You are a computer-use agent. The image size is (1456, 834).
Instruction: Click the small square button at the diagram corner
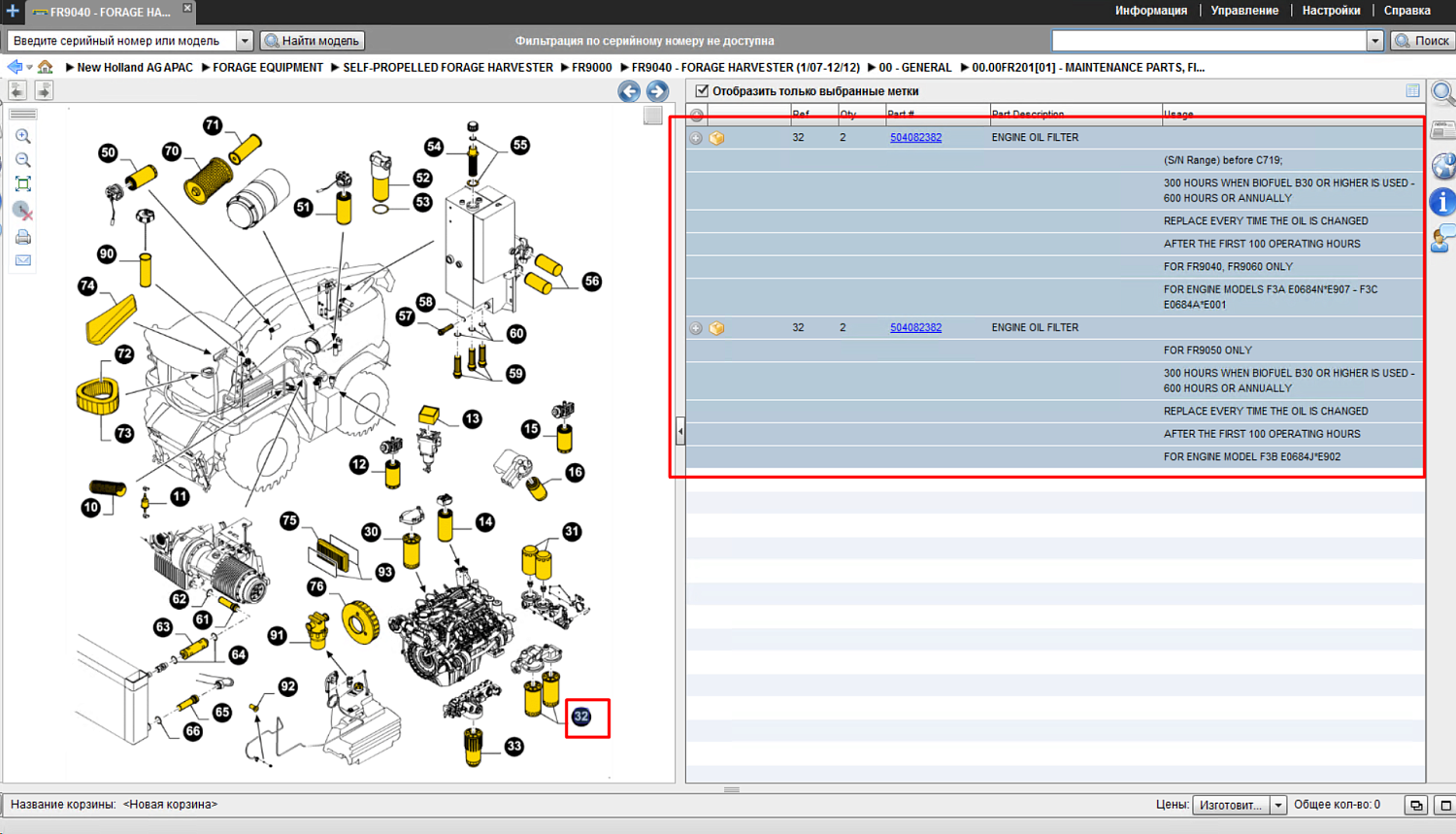click(x=652, y=116)
